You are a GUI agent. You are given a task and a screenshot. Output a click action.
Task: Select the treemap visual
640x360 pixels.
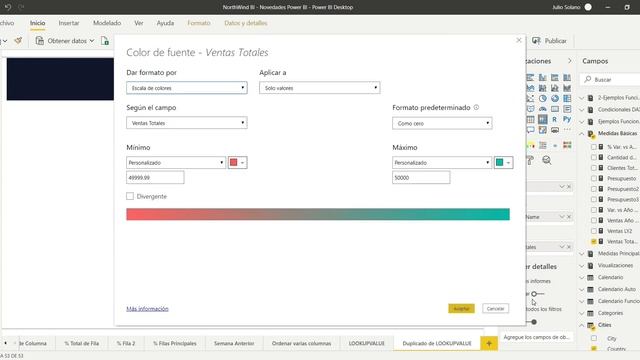coord(567,98)
